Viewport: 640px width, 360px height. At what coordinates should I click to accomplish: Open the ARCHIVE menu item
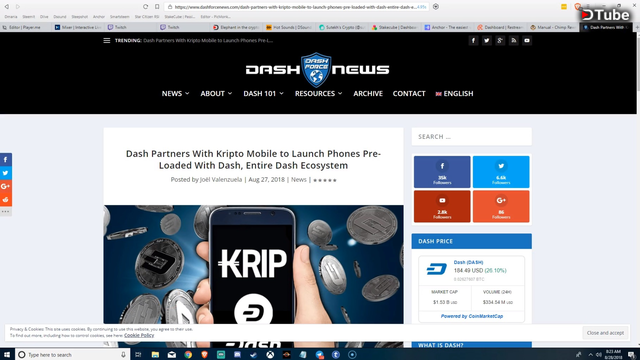click(x=368, y=93)
